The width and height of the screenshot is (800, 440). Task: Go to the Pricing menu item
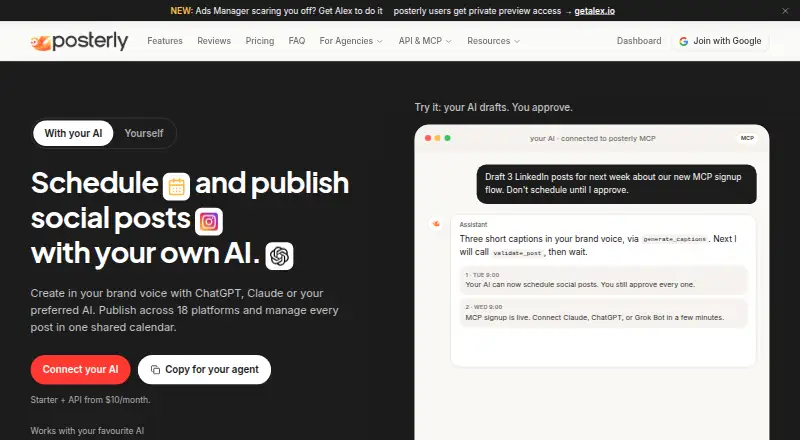pyautogui.click(x=260, y=41)
